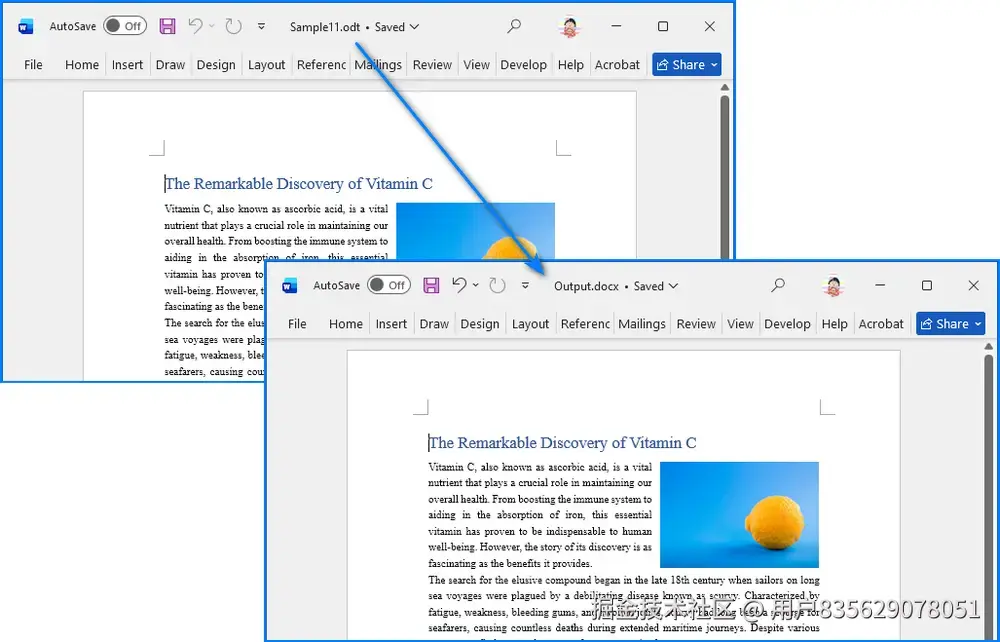Click Save icon in Sample11.odt window
The image size is (1000, 642).
coord(167,26)
